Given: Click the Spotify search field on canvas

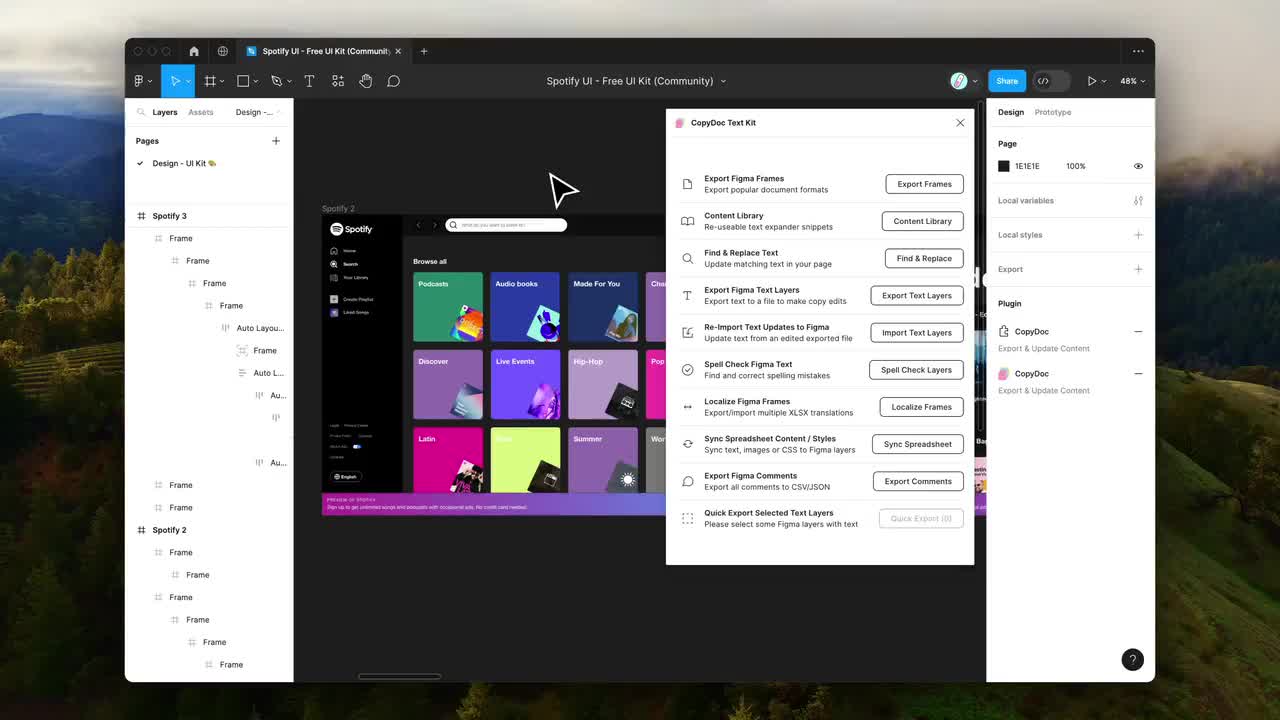Looking at the screenshot, I should tap(506, 225).
